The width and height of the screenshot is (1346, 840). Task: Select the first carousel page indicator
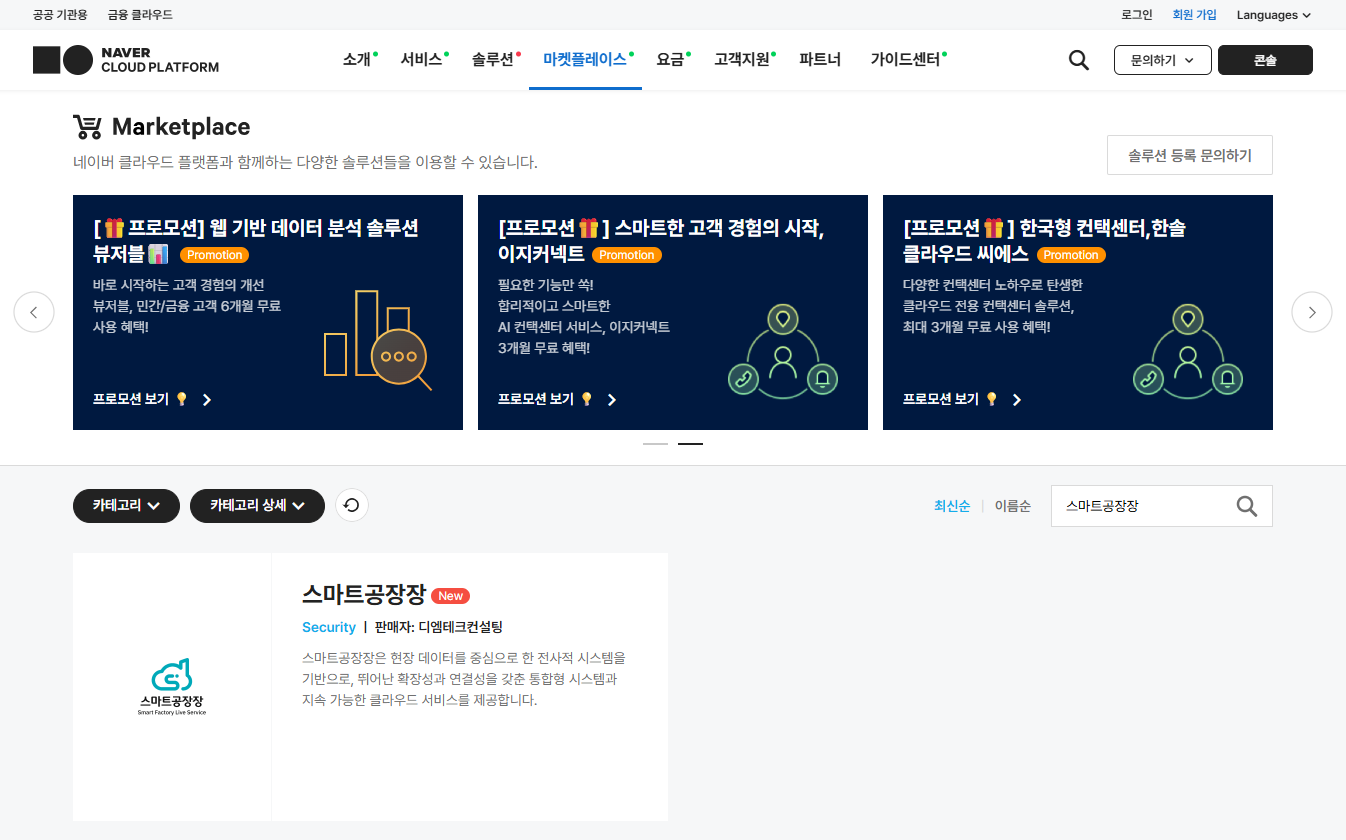(x=655, y=443)
